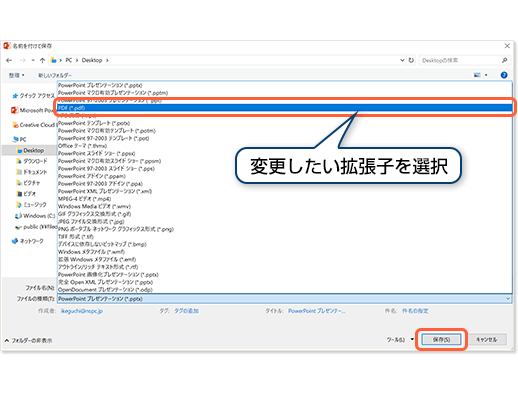Choose PowerPoint 97-2003 スライド ショー (*.pps)
Viewport: 518px width, 395px height.
(285, 169)
